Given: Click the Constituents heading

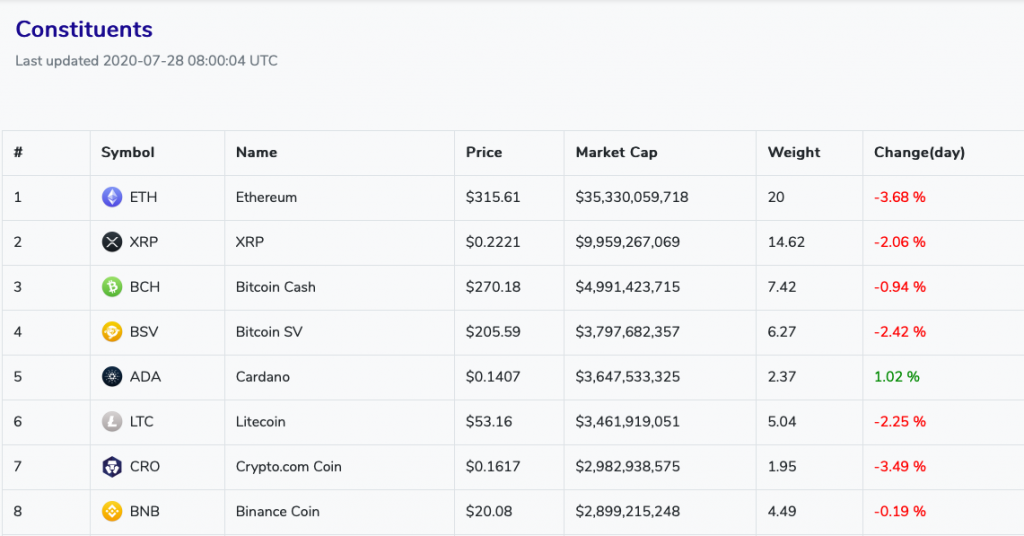Looking at the screenshot, I should [84, 29].
